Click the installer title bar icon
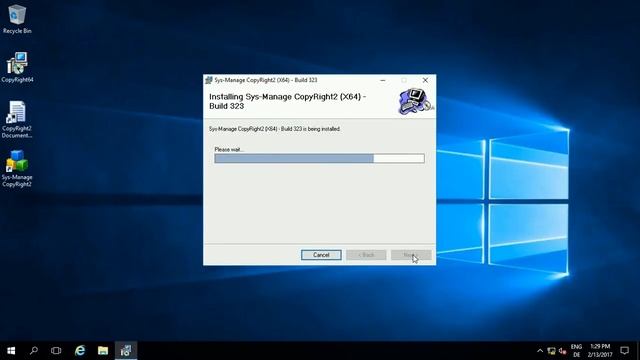Image resolution: width=640 pixels, height=360 pixels. tap(209, 80)
